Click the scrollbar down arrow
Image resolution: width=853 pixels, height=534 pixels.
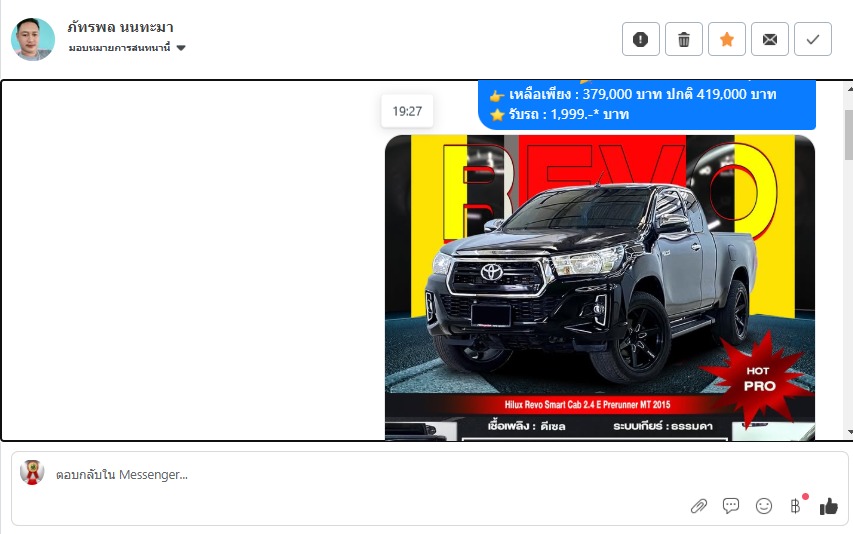(849, 432)
